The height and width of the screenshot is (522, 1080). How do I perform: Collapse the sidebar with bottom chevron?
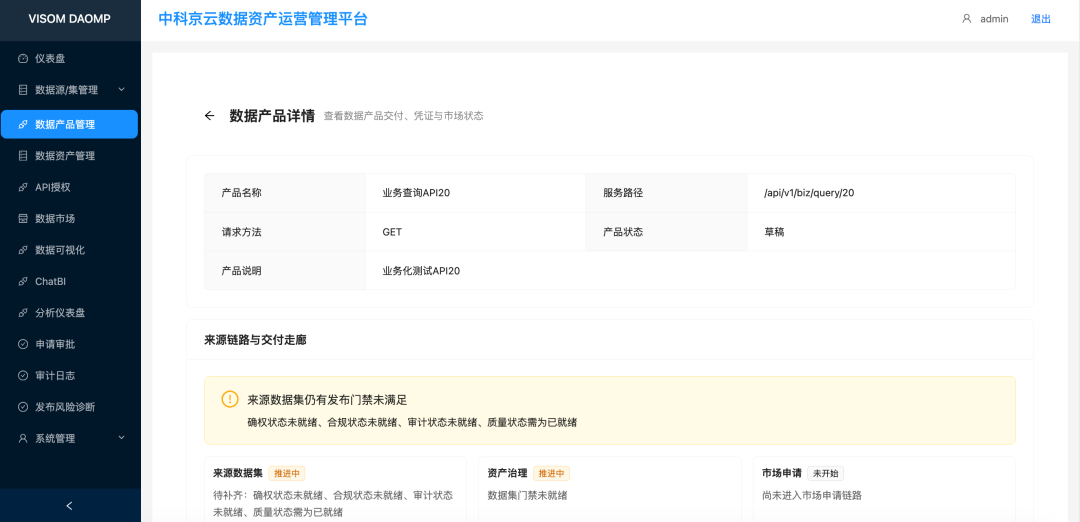pyautogui.click(x=69, y=505)
